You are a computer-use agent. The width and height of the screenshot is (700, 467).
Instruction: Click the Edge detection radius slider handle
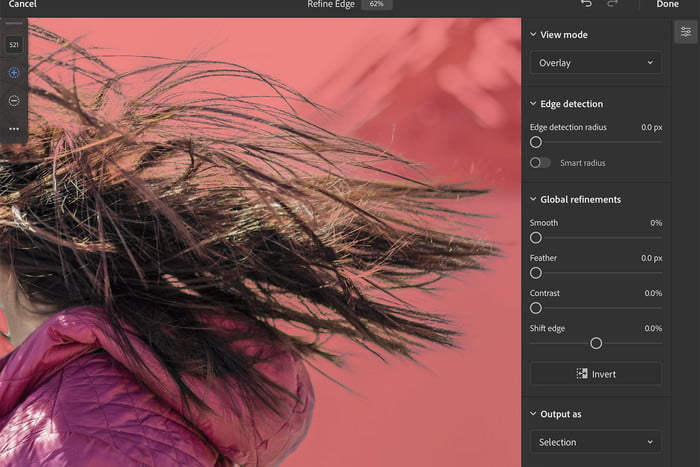tap(536, 142)
